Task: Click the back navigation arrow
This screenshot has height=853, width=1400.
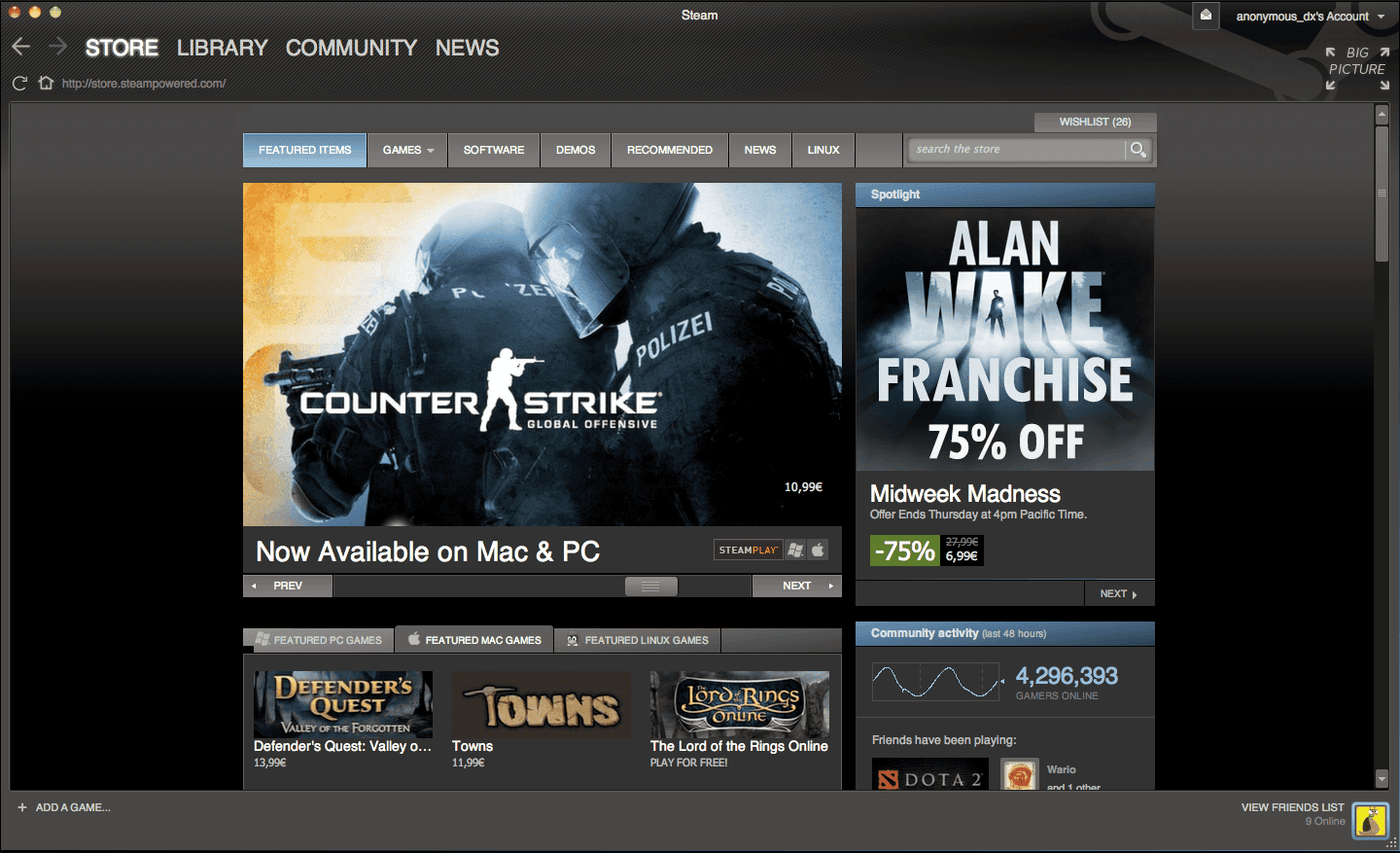Action: coord(21,47)
